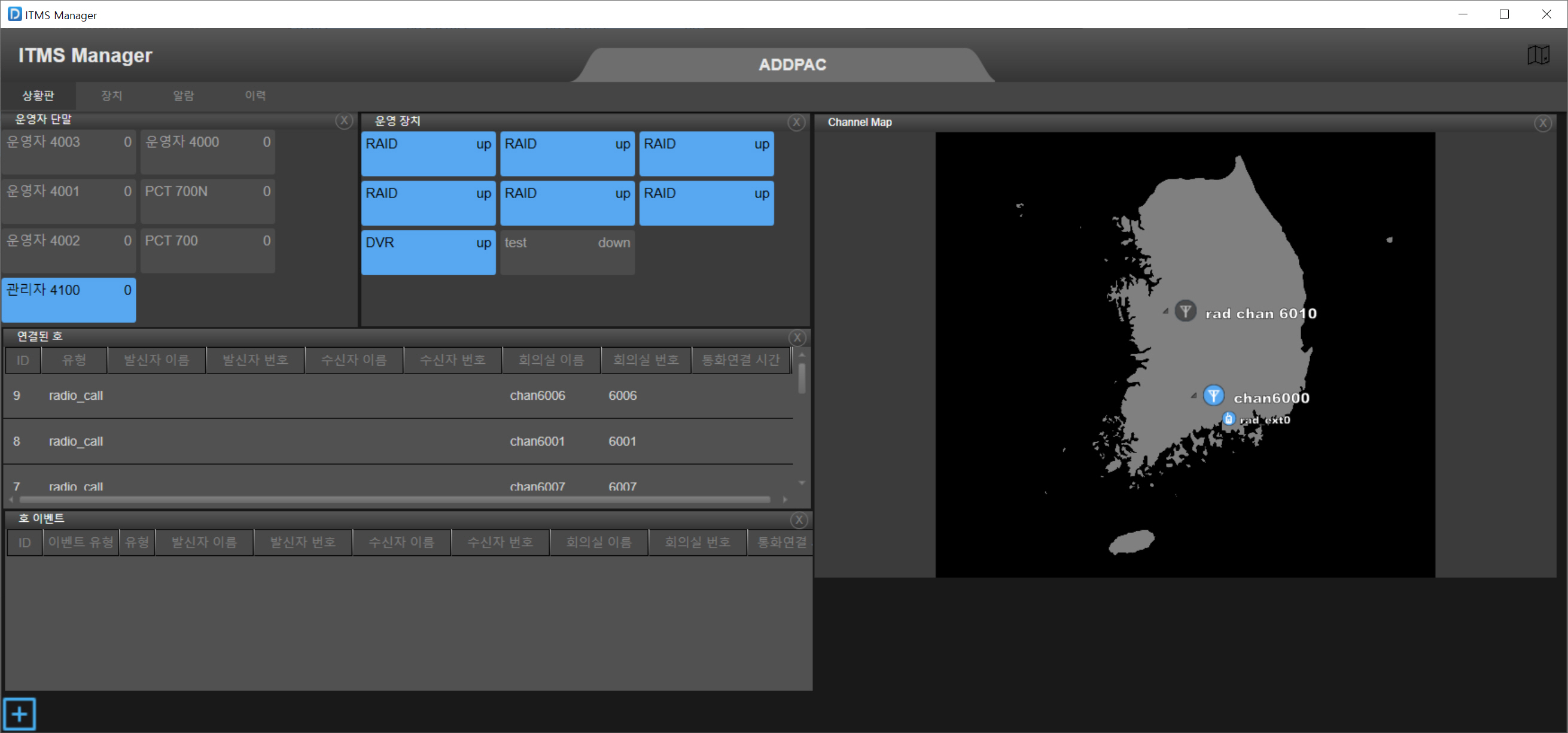The width and height of the screenshot is (1568, 733).
Task: Switch to the 알람 tab
Action: tap(183, 96)
